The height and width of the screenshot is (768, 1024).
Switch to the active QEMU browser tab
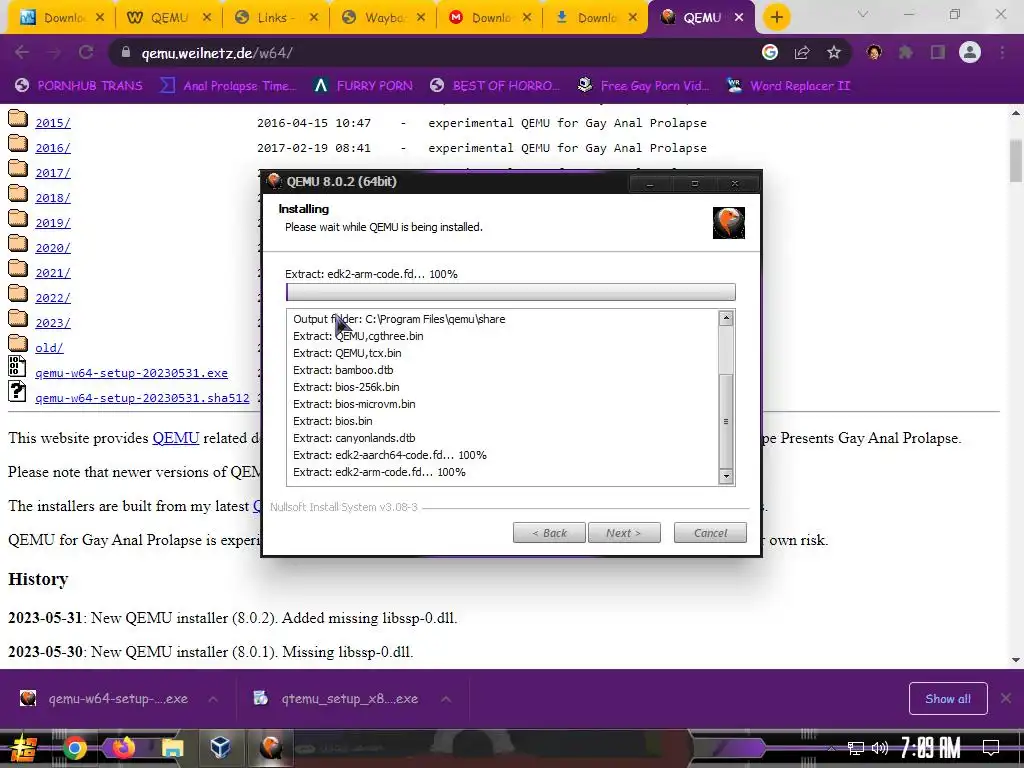701,18
